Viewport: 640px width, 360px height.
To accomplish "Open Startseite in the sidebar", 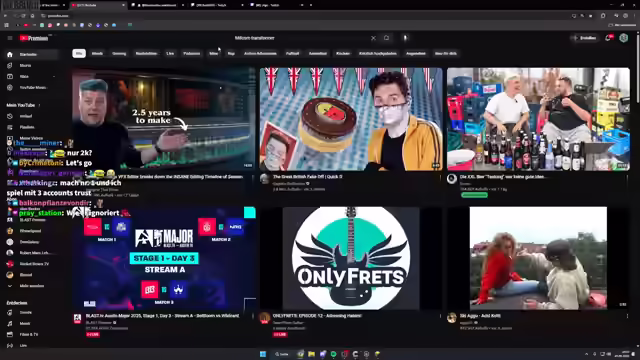I will click(x=31, y=54).
